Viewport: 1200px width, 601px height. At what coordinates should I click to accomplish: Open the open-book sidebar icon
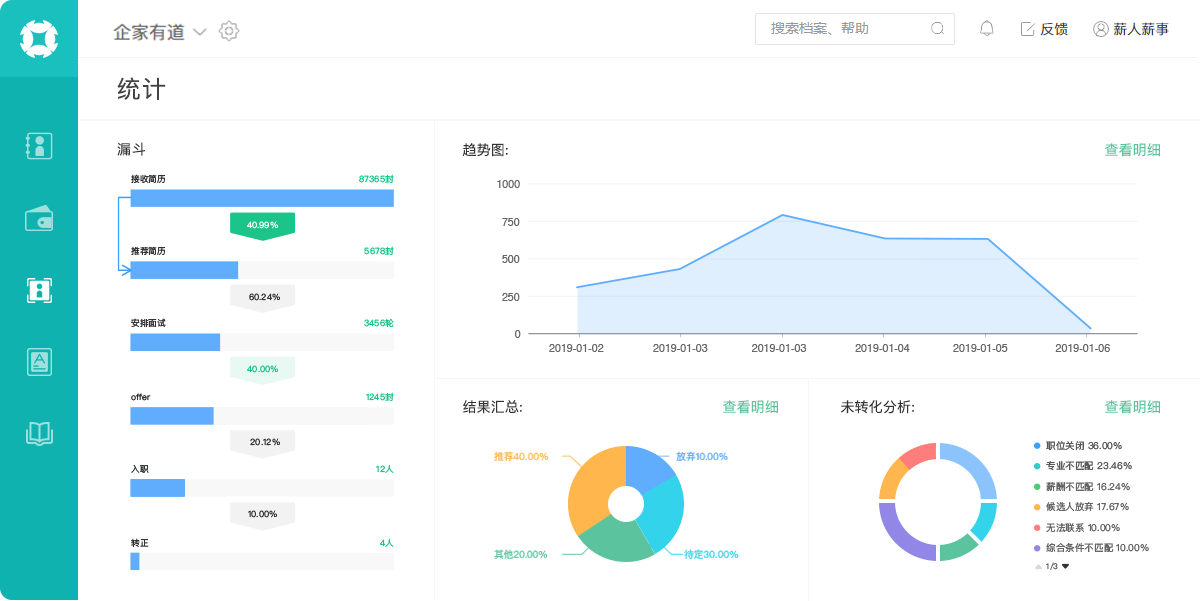[39, 433]
